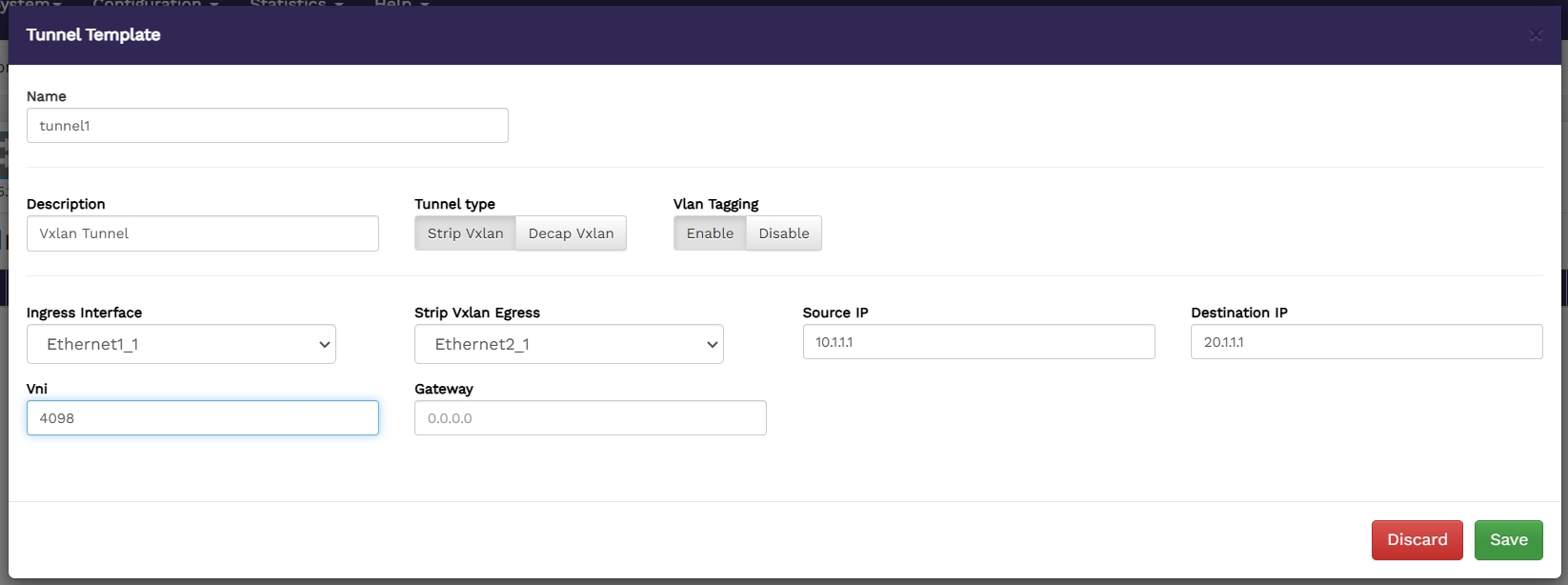The image size is (1568, 585).
Task: Open the Statistics menu
Action: 295,4
